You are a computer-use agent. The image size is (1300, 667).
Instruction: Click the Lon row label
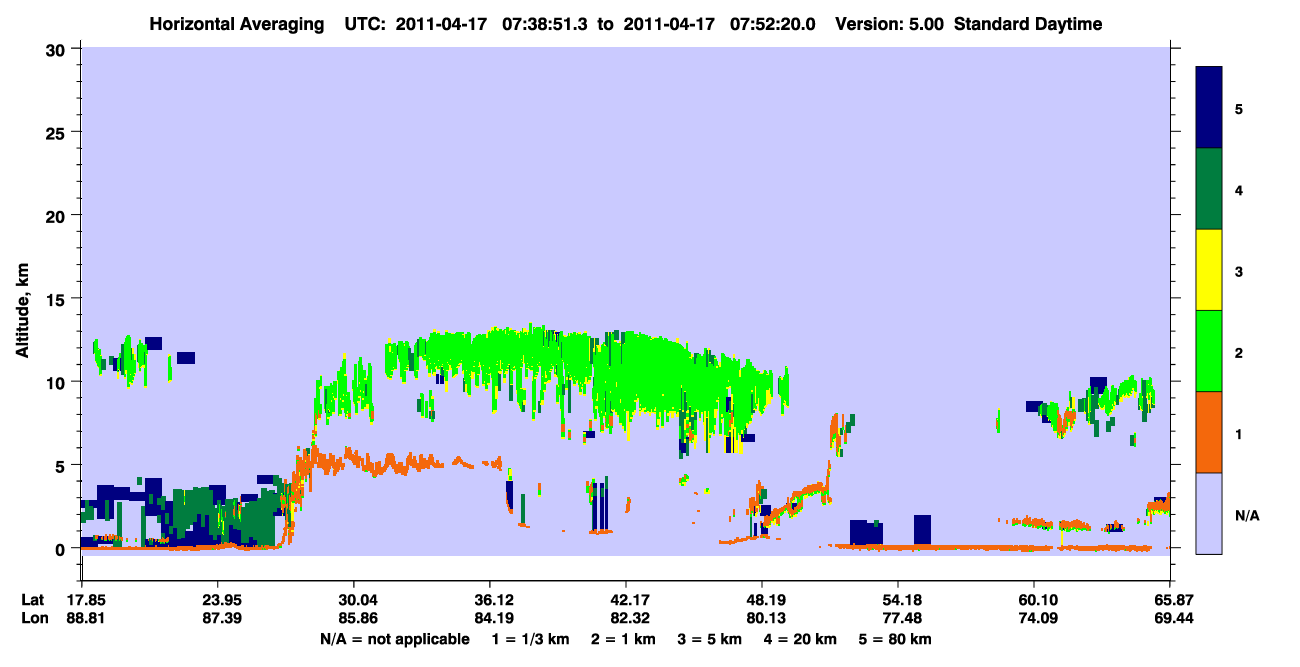point(33,618)
